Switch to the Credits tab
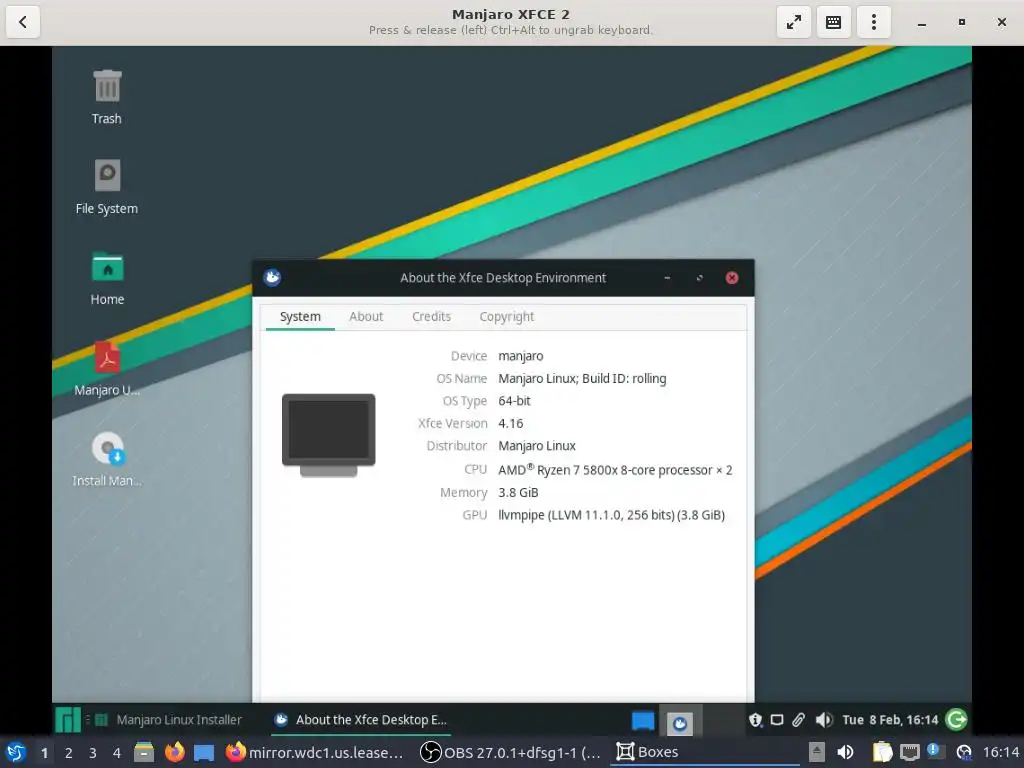 [431, 317]
